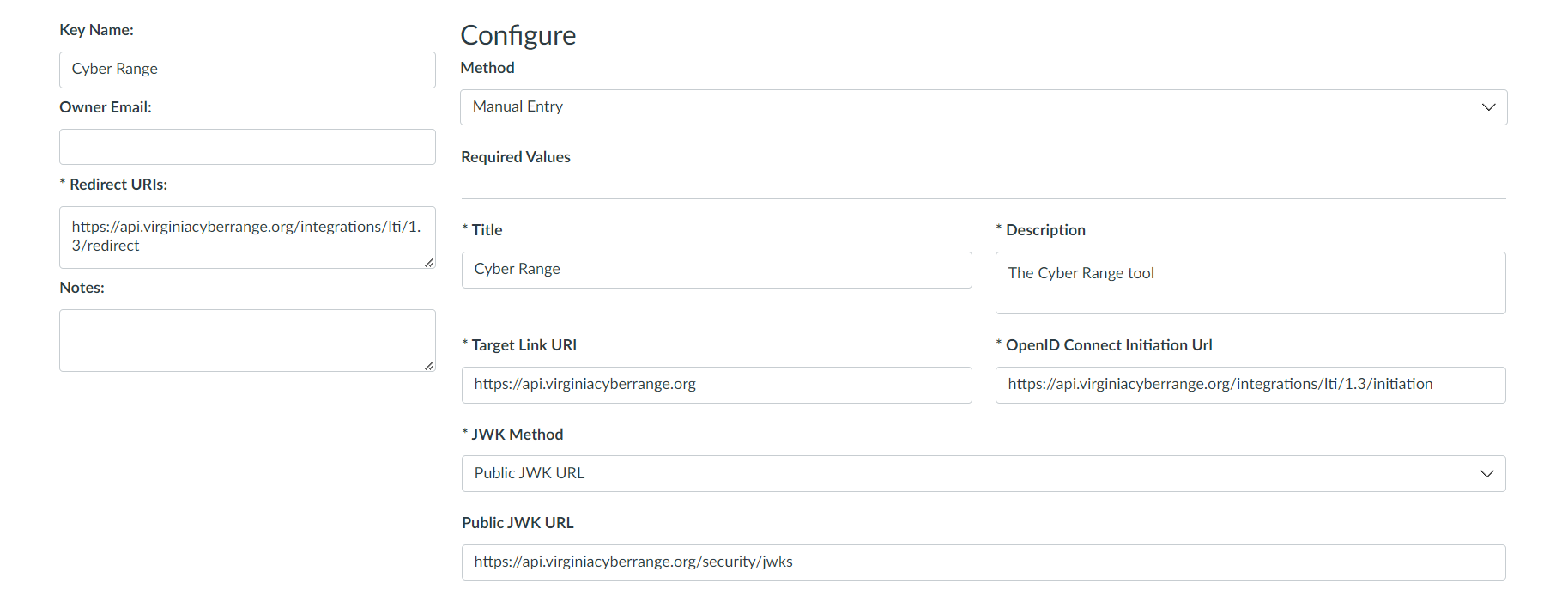1568x602 pixels.
Task: Click the Notes box resize handle
Action: pyautogui.click(x=429, y=366)
